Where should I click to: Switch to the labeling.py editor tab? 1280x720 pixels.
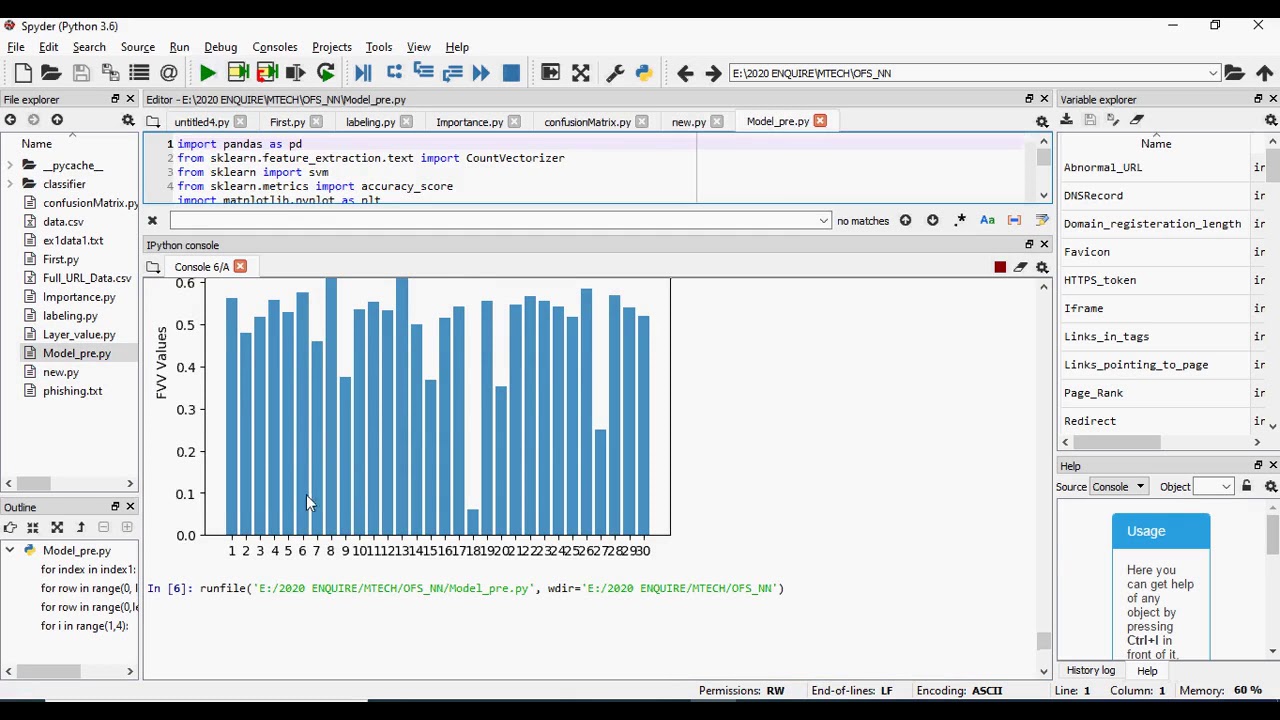[370, 122]
